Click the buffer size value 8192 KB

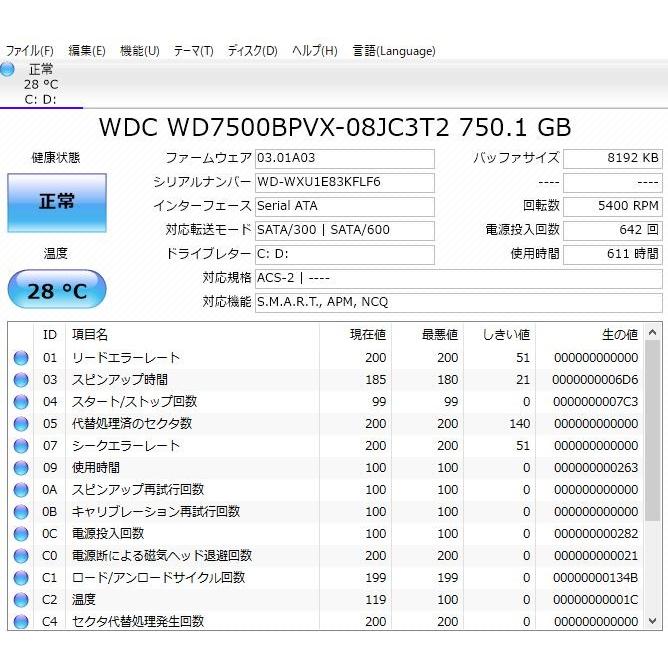(613, 158)
